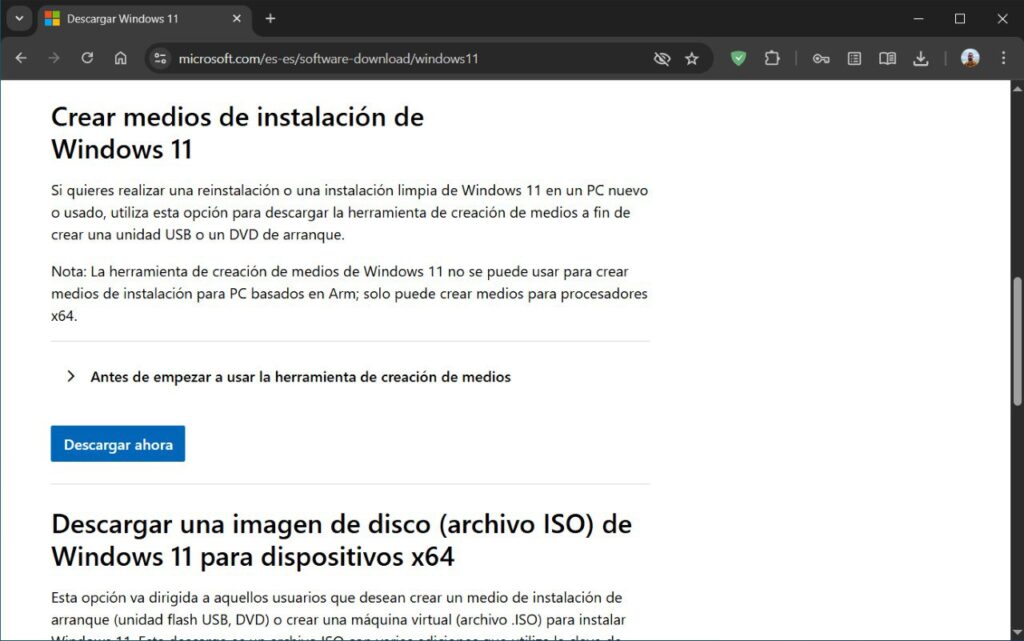Open the browser home page
Screen dimensions: 1024x641
click(x=120, y=58)
